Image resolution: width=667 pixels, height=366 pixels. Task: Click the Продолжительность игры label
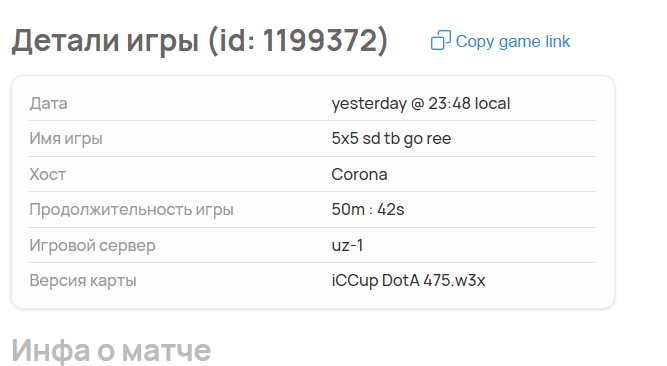(131, 210)
